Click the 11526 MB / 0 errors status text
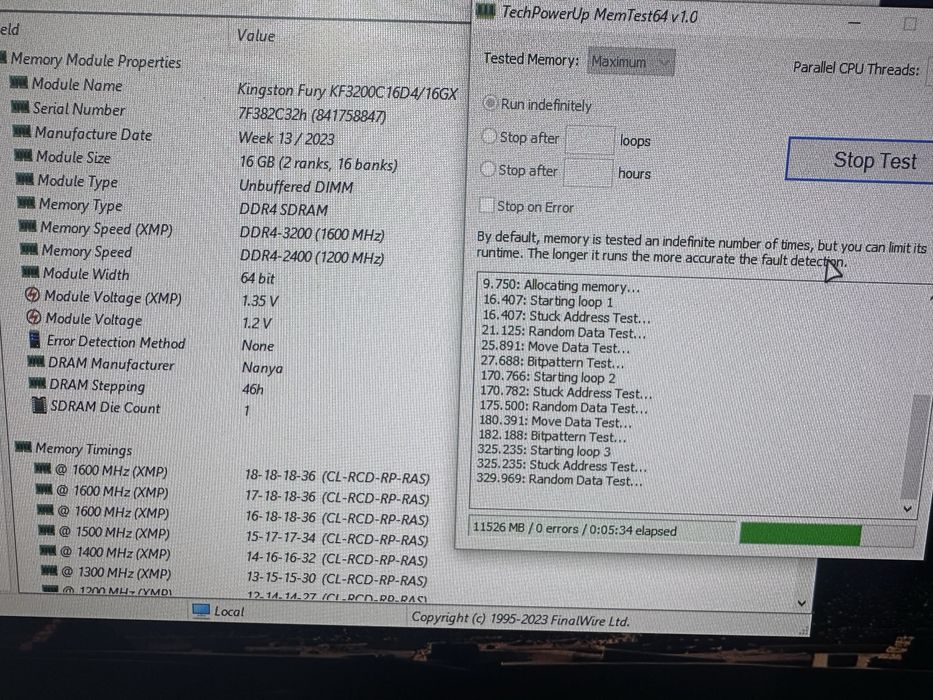Viewport: 933px width, 700px height. [575, 530]
